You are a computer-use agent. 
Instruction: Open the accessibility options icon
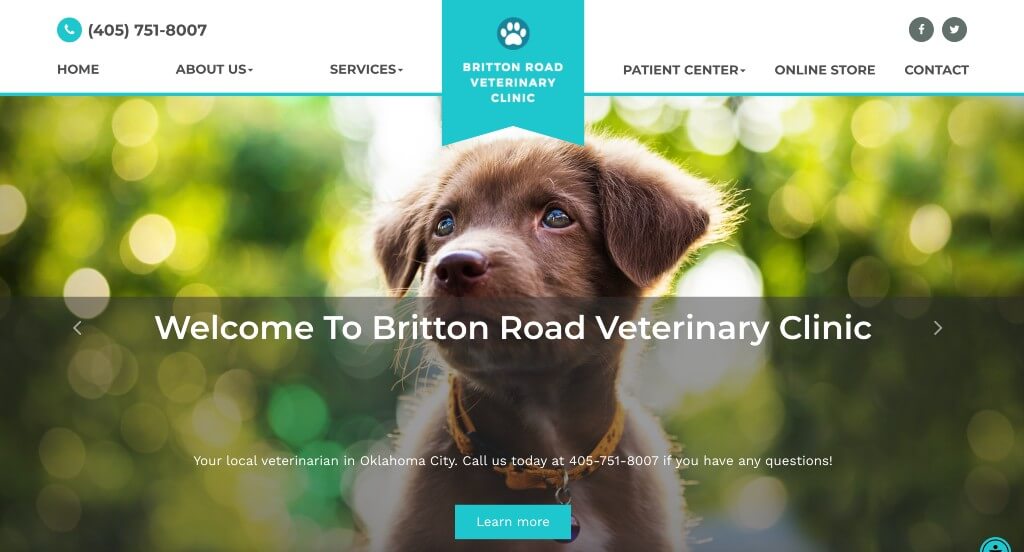996,545
